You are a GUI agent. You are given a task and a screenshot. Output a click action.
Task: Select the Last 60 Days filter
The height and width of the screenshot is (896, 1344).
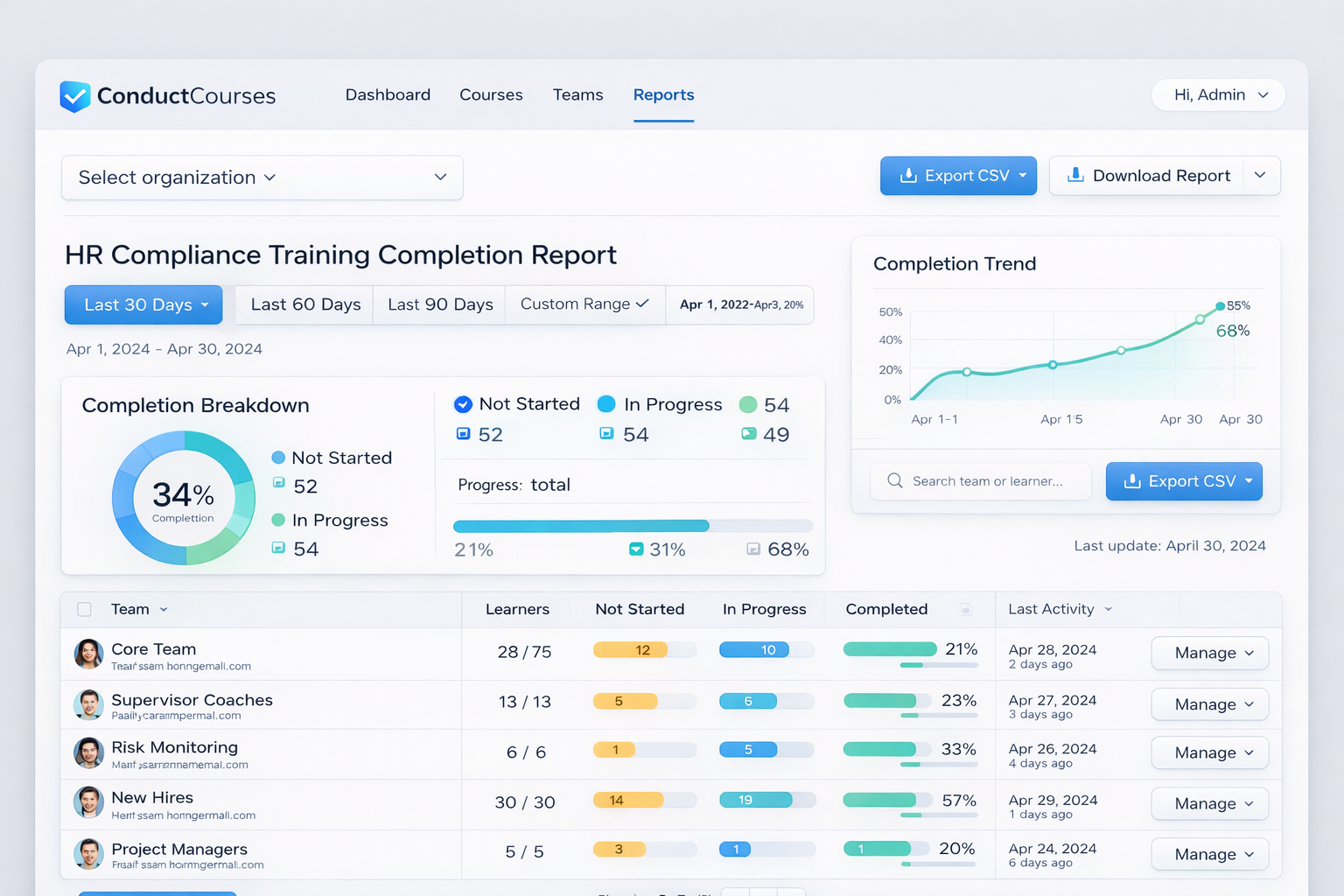point(304,304)
